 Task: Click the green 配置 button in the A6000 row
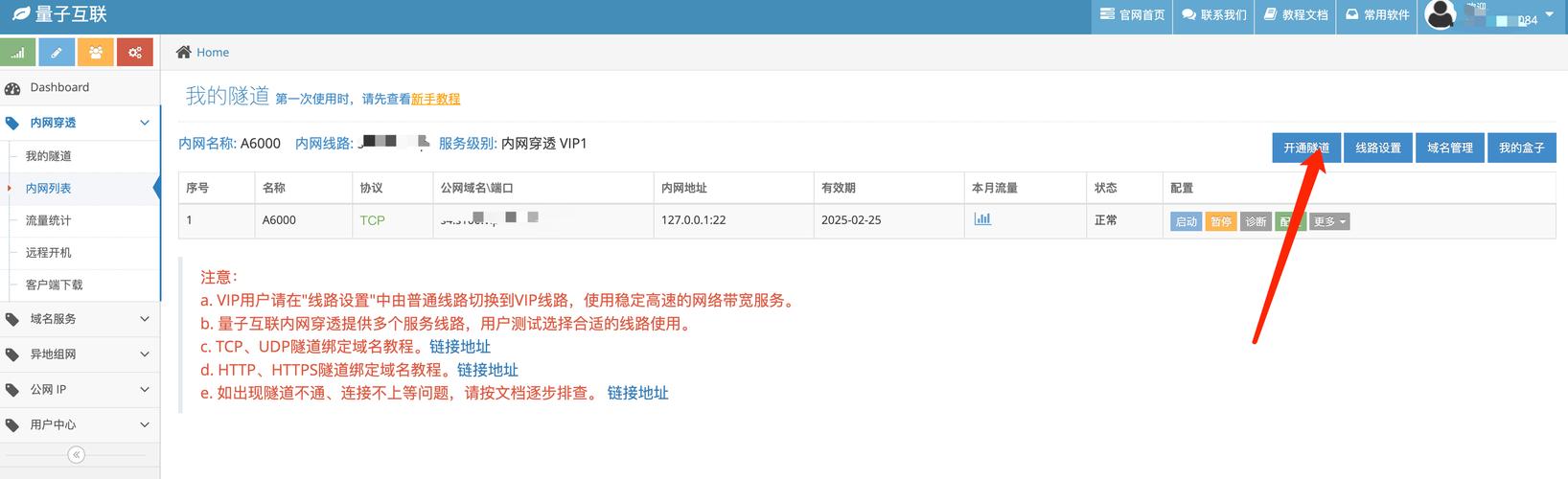coord(1290,221)
